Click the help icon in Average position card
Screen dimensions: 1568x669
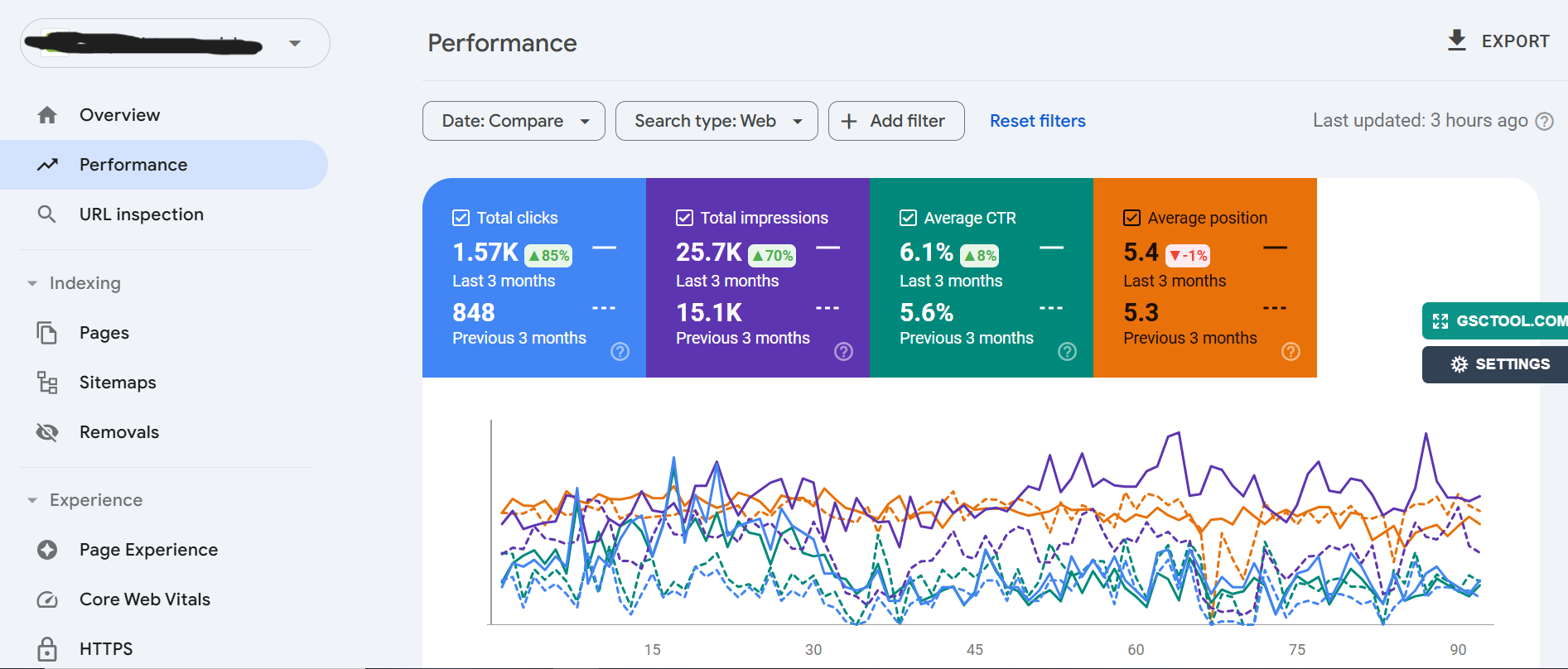tap(1291, 352)
